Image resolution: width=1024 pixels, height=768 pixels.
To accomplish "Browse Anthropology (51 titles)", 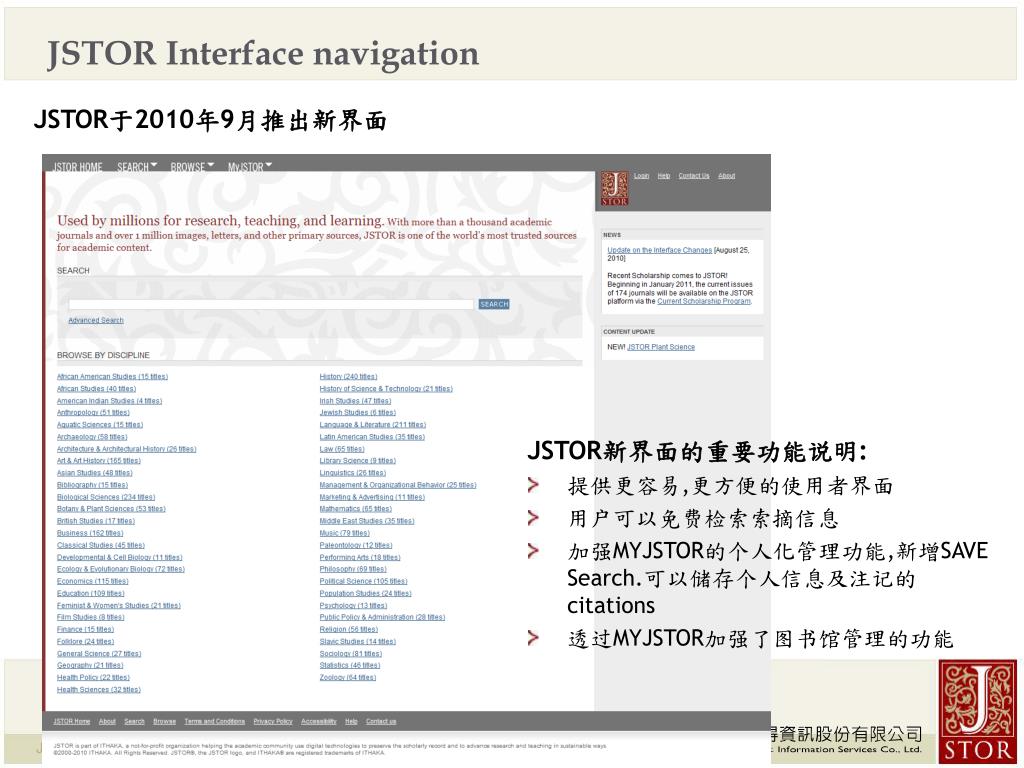I will [93, 413].
